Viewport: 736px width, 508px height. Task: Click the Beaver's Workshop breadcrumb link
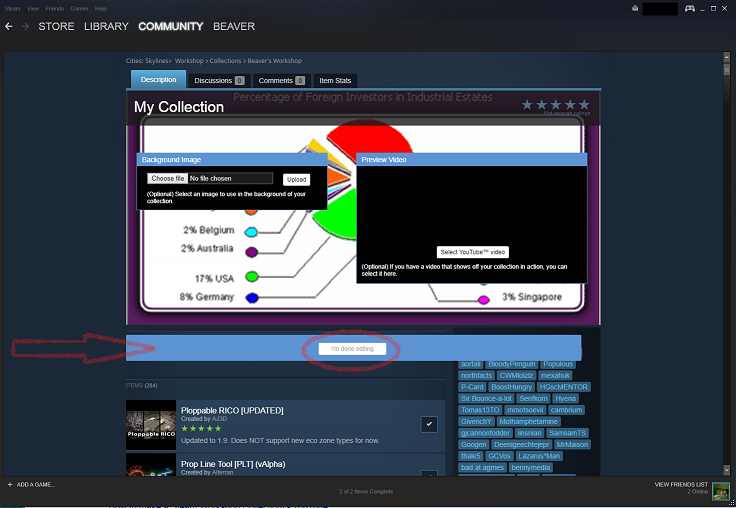pos(275,61)
